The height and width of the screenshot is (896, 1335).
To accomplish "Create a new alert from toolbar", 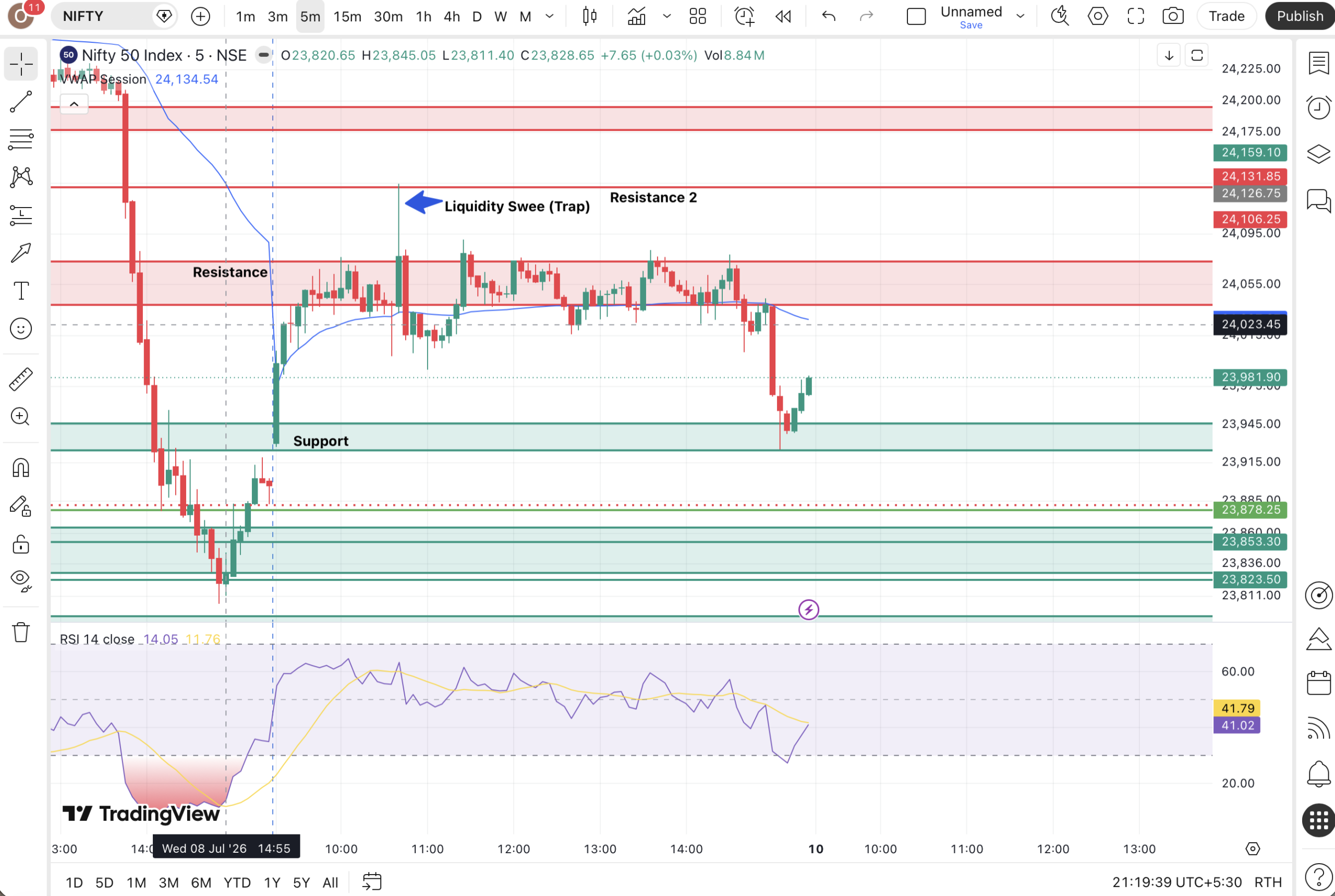I will (744, 16).
